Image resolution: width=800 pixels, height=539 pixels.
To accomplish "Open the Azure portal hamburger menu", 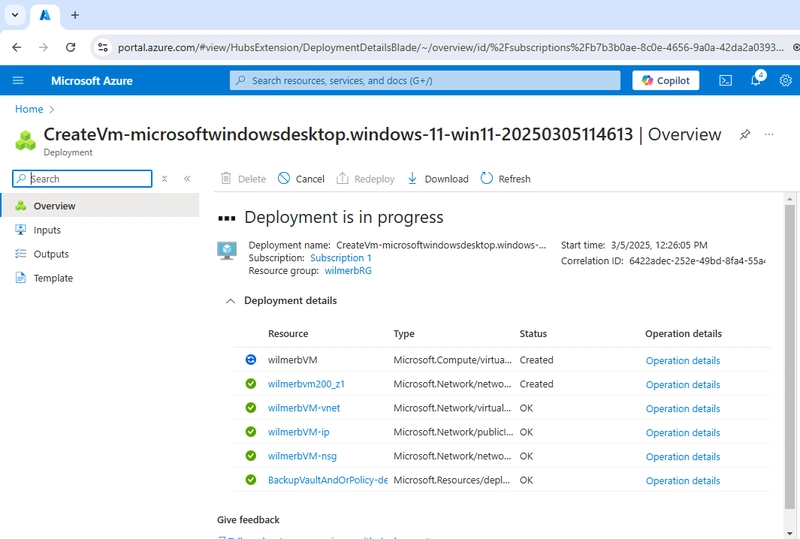I will click(x=18, y=80).
